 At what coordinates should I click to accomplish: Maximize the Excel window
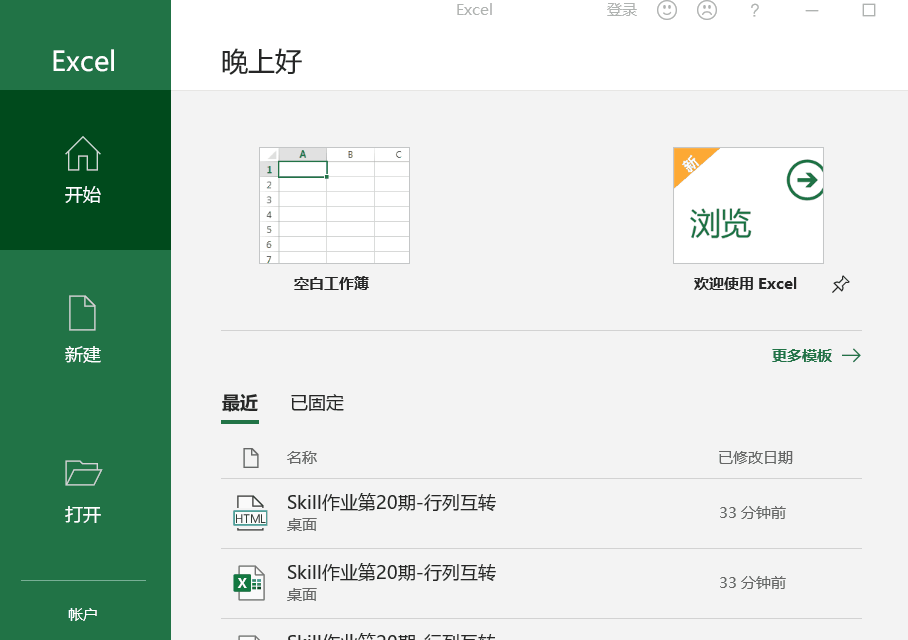(869, 10)
